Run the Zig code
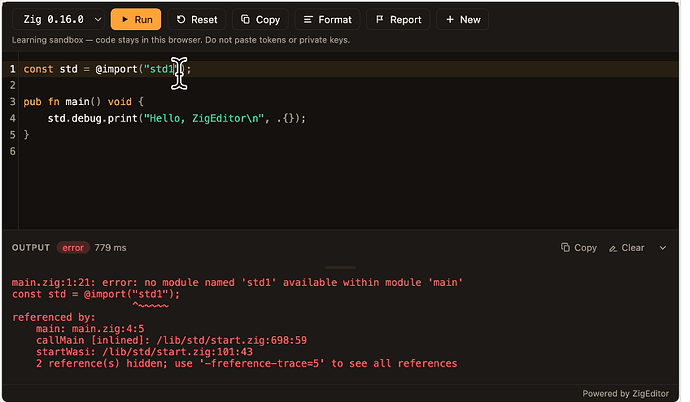This screenshot has width=690, height=402. pyautogui.click(x=136, y=19)
